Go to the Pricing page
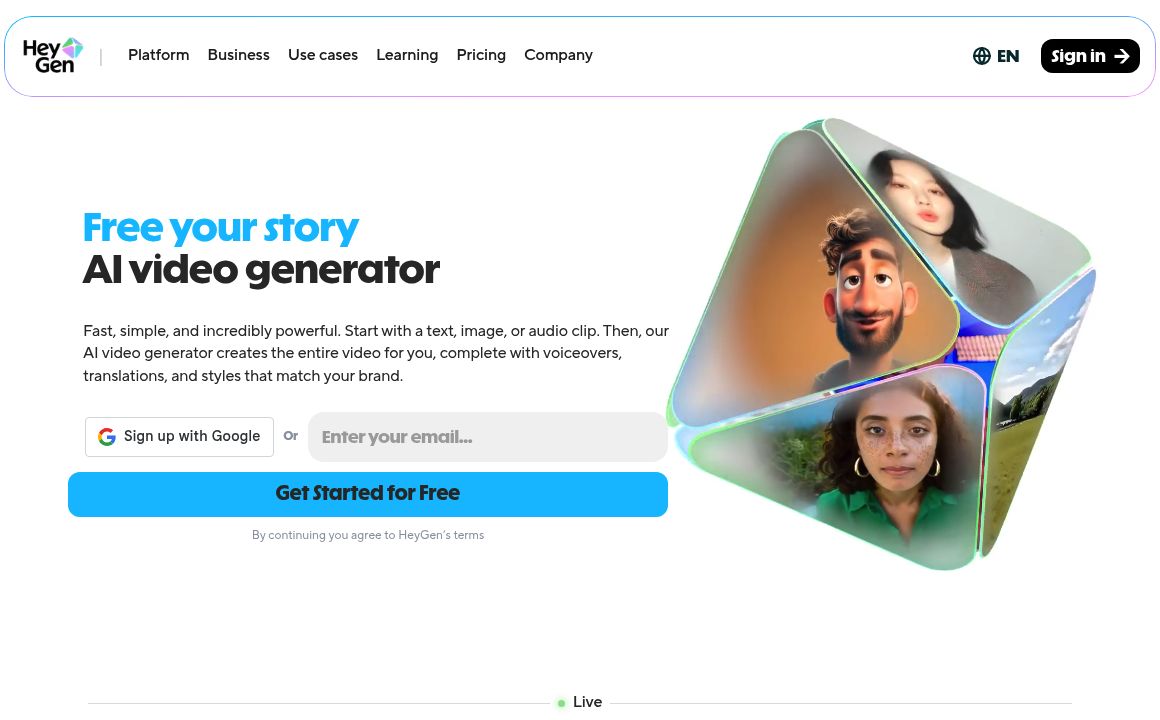The height and width of the screenshot is (720, 1160). pyautogui.click(x=481, y=55)
